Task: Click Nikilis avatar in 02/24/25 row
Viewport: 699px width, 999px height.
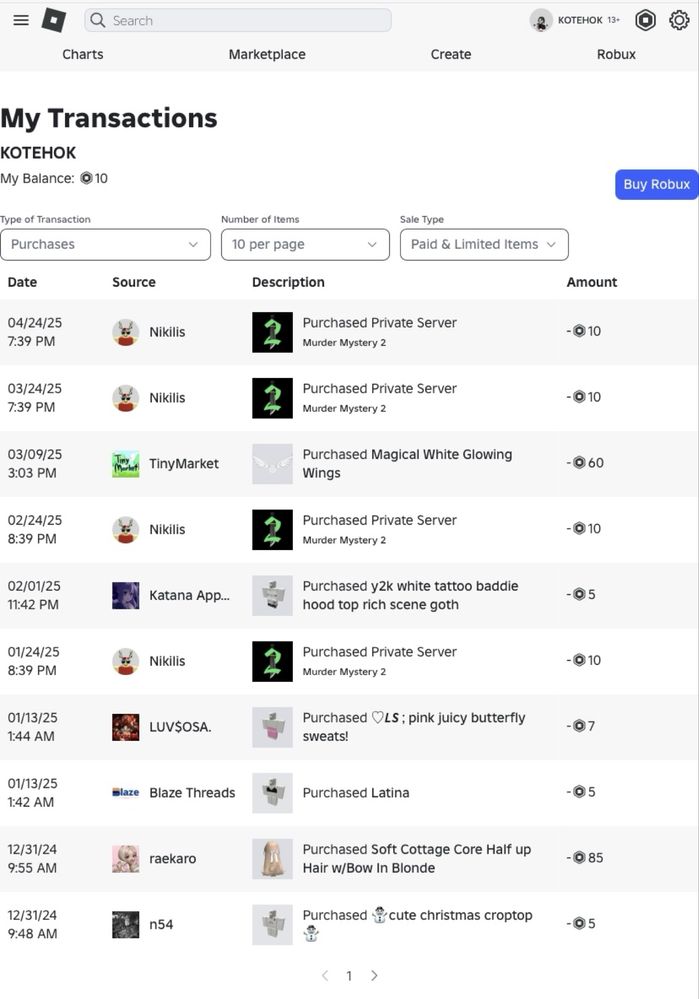Action: (x=126, y=529)
